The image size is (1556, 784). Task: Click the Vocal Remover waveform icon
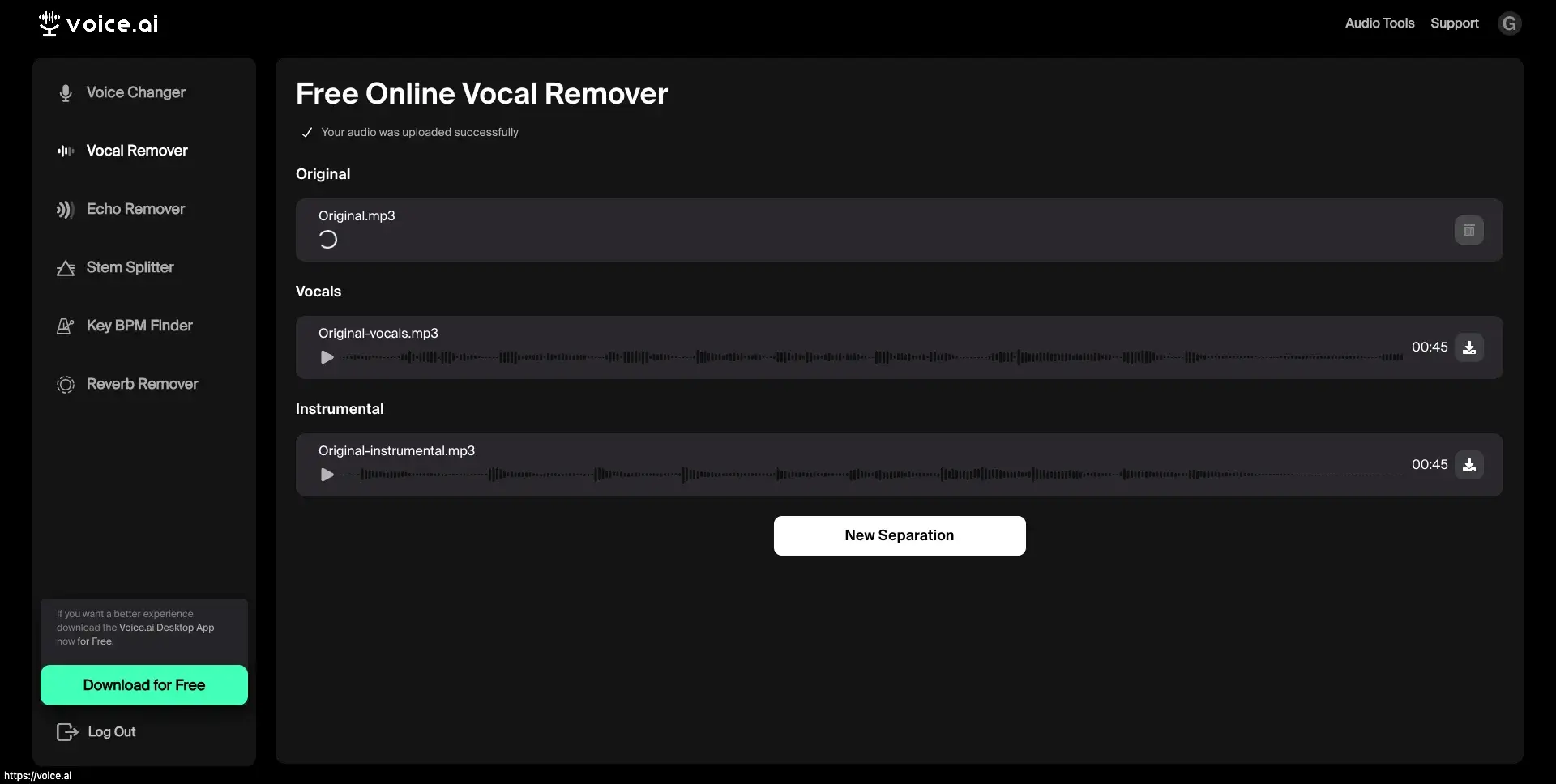(66, 151)
